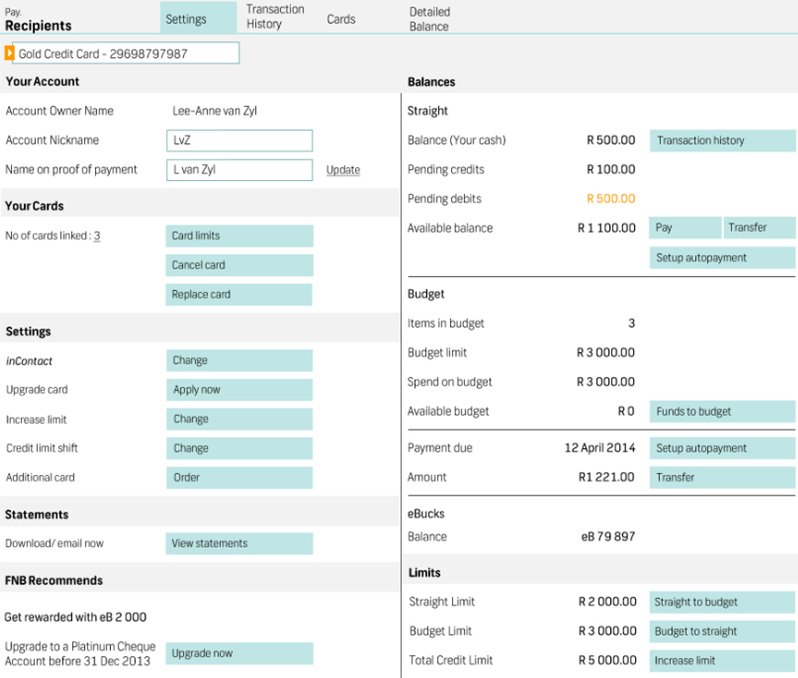This screenshot has height=678, width=798.
Task: Click into the Account Nickname field
Action: [239, 140]
